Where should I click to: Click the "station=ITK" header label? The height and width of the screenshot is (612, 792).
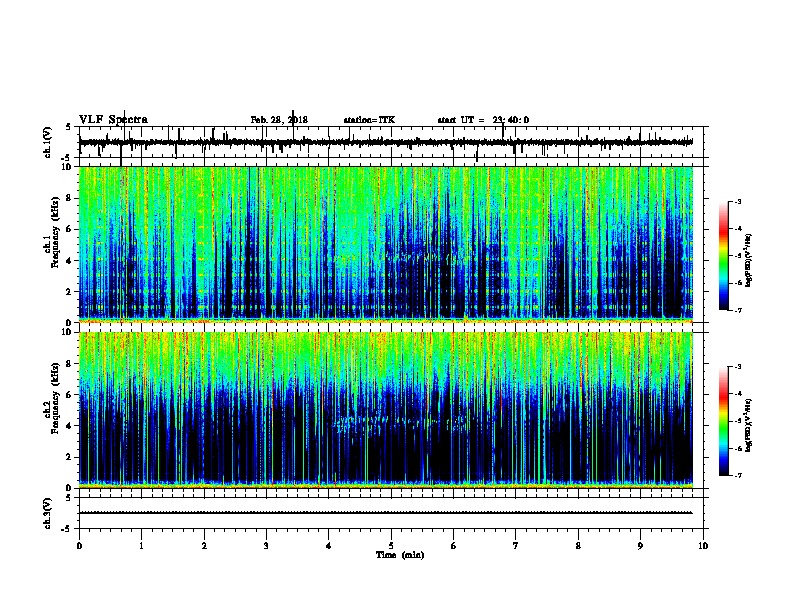(369, 120)
